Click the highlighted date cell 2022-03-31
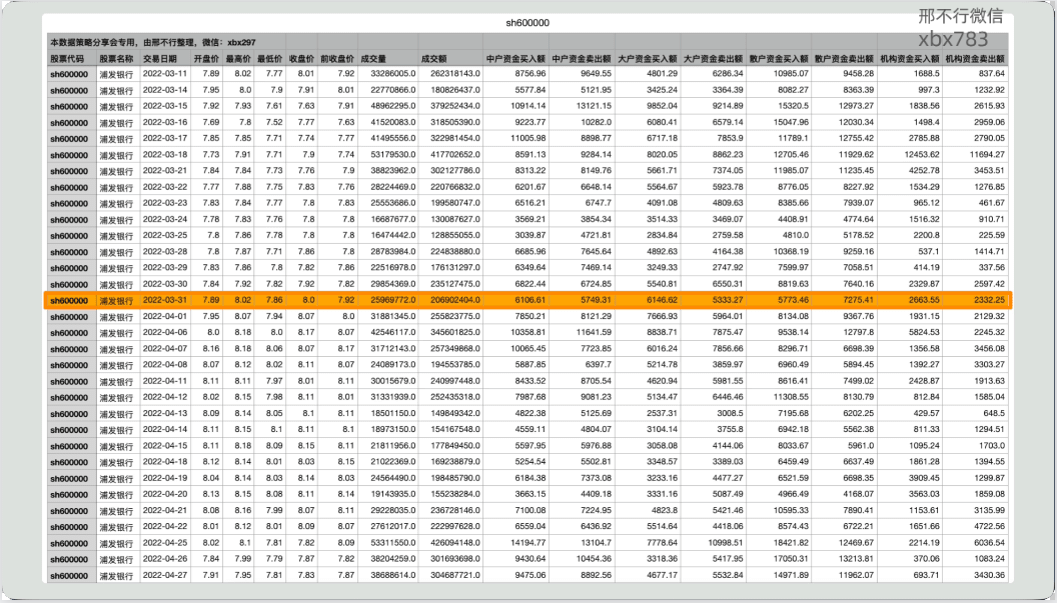Screen dimensions: 1057x603 coord(165,300)
